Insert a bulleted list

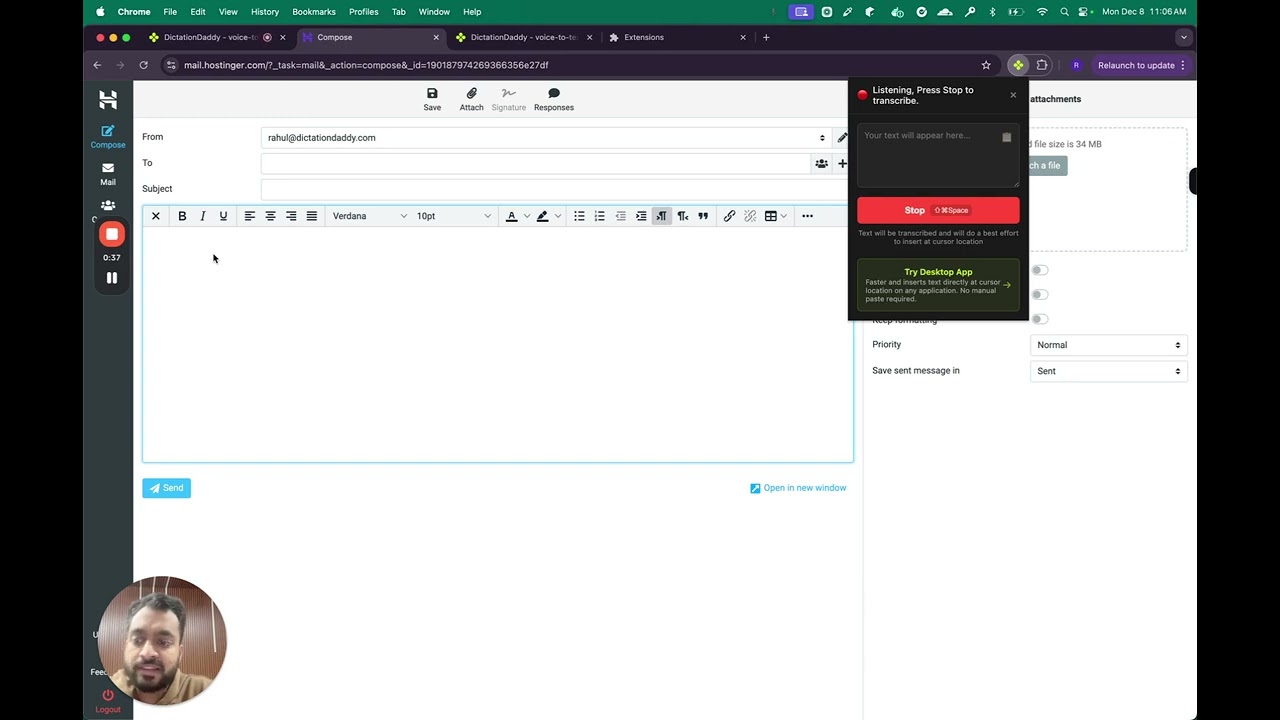(x=579, y=216)
